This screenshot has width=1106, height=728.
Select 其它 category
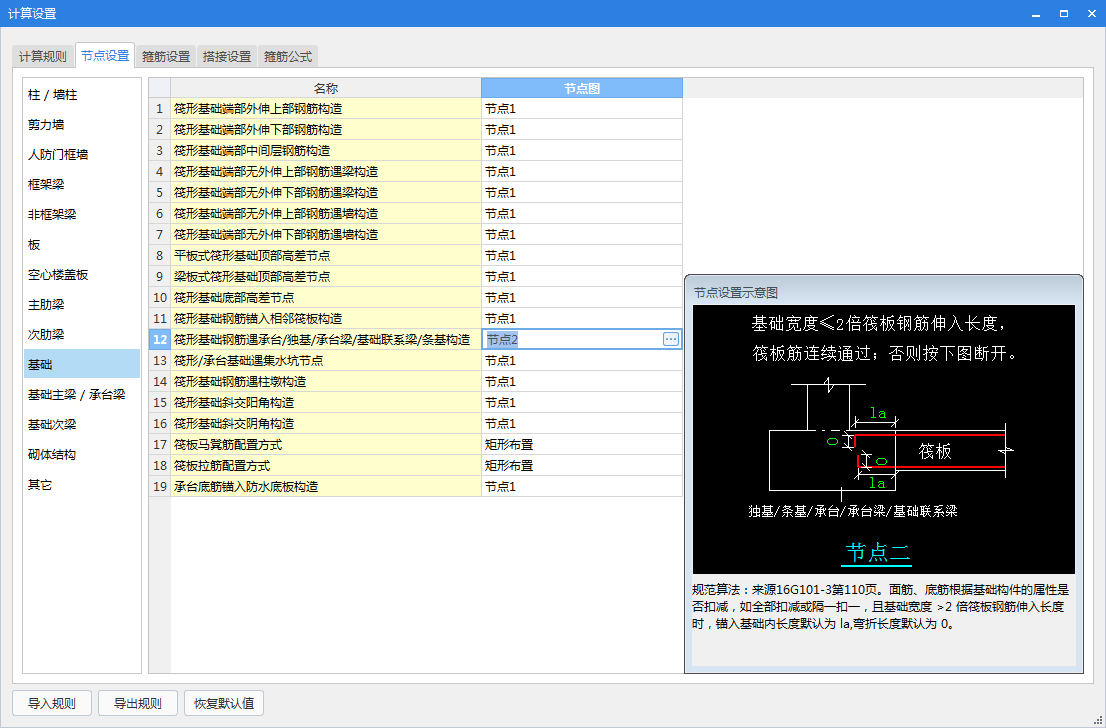click(82, 485)
